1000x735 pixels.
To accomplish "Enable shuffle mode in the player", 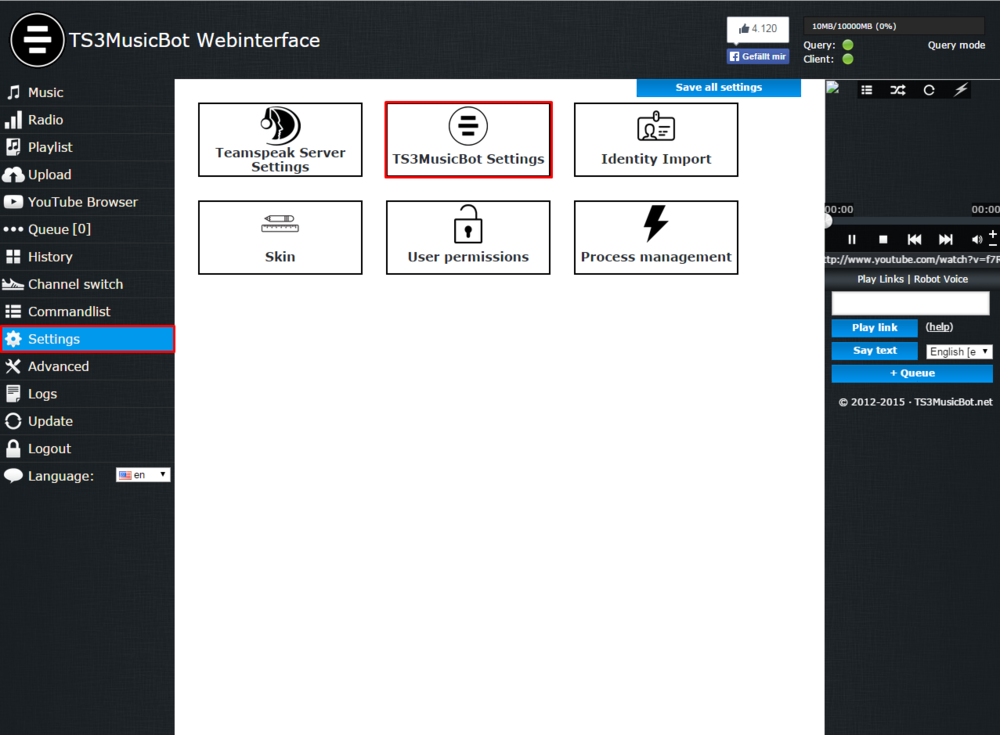I will 899,90.
